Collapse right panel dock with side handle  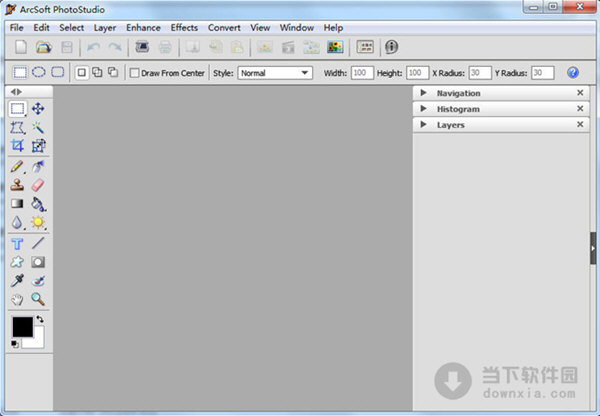593,248
